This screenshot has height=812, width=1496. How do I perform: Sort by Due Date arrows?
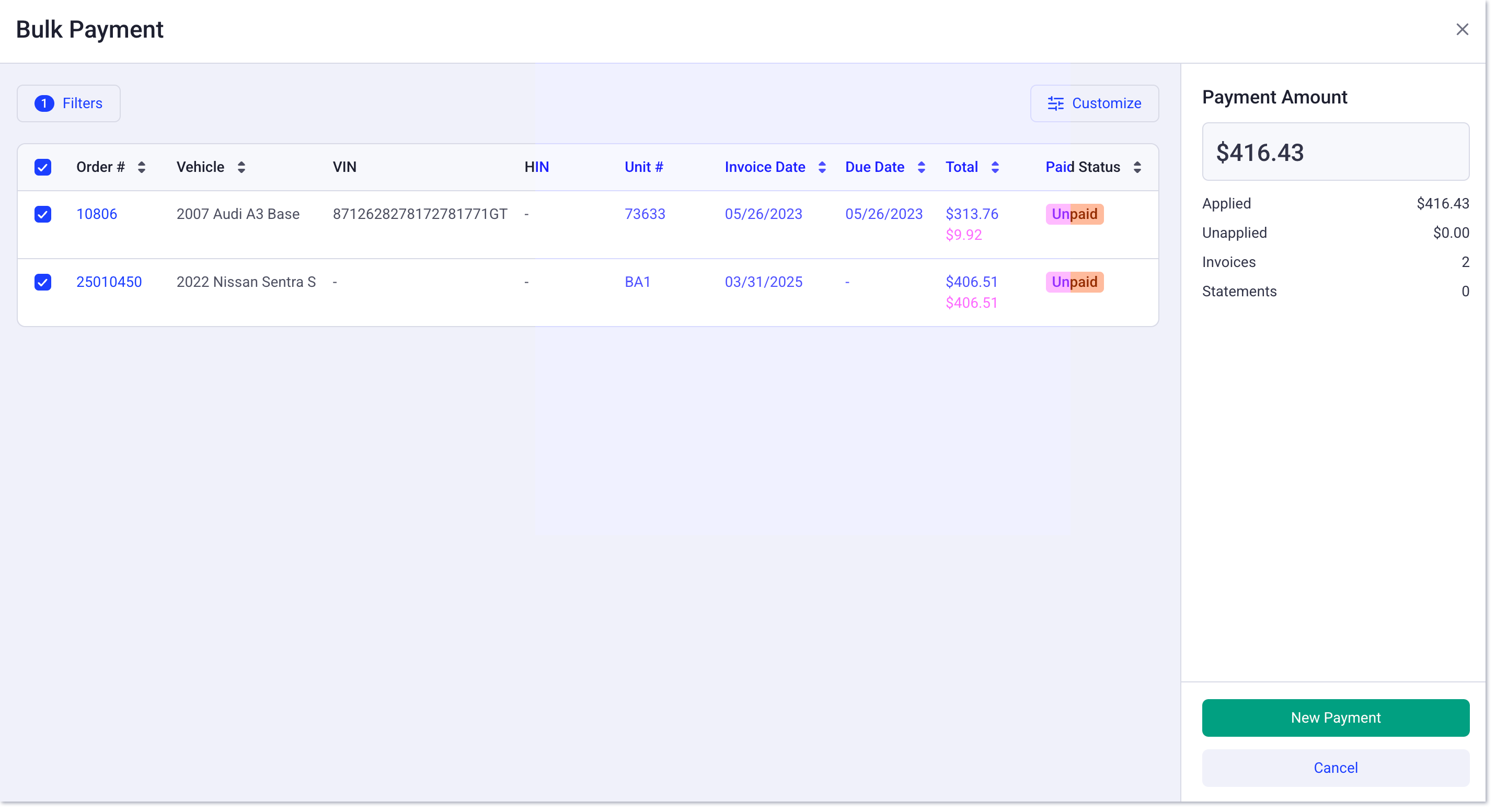(921, 167)
